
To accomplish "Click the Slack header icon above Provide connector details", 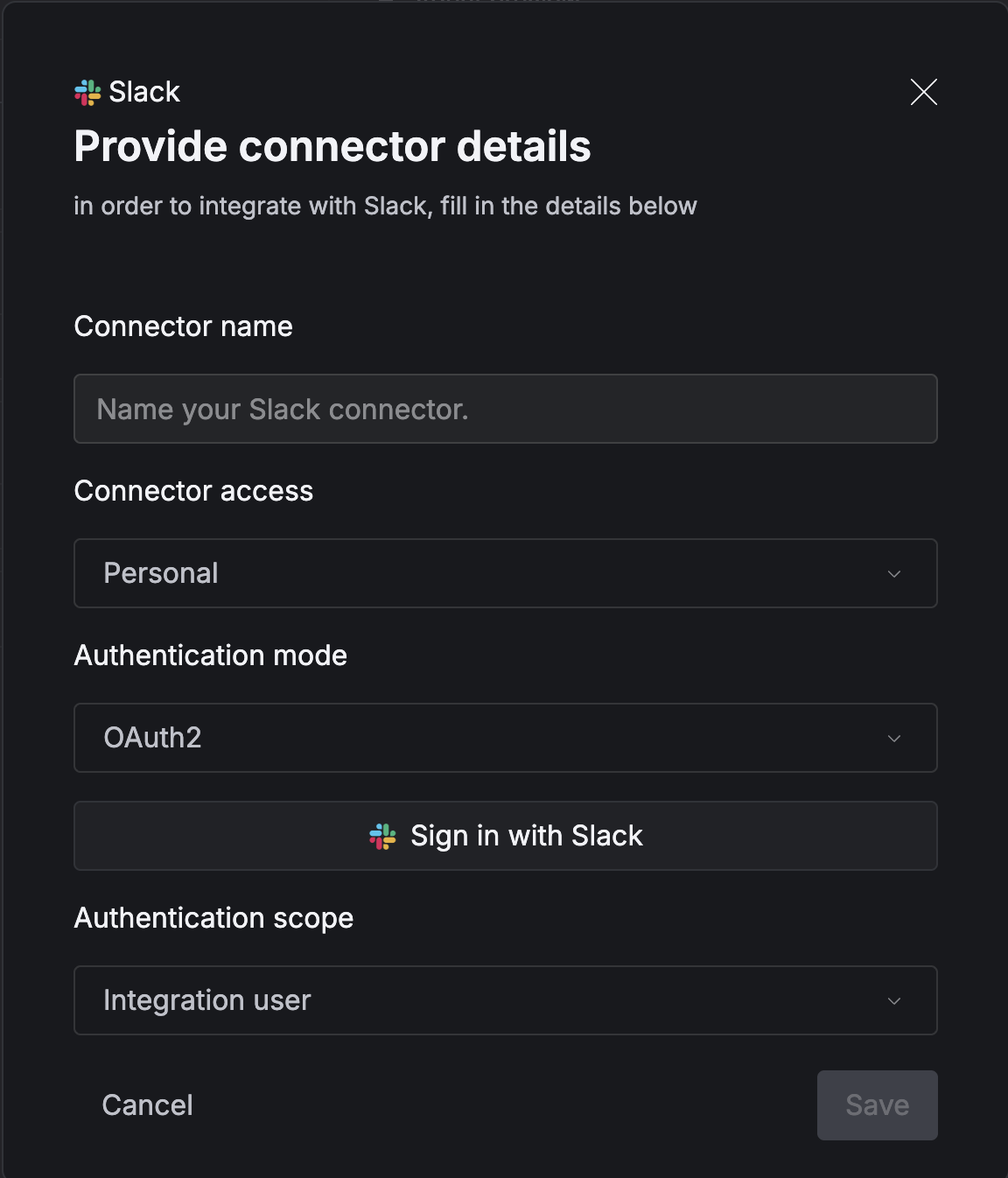I will tap(88, 91).
